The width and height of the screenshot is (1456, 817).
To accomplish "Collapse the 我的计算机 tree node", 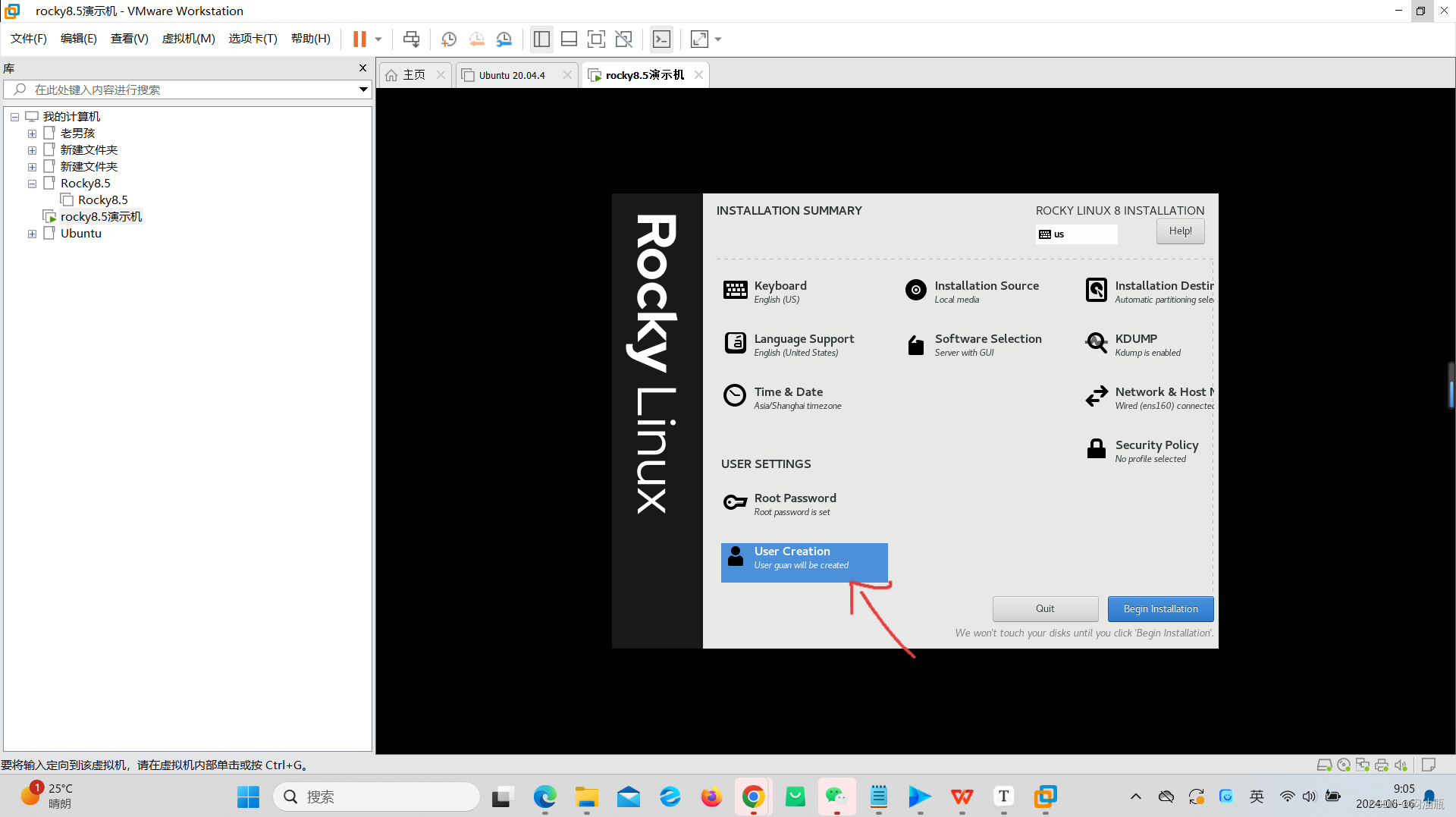I will coord(14,117).
